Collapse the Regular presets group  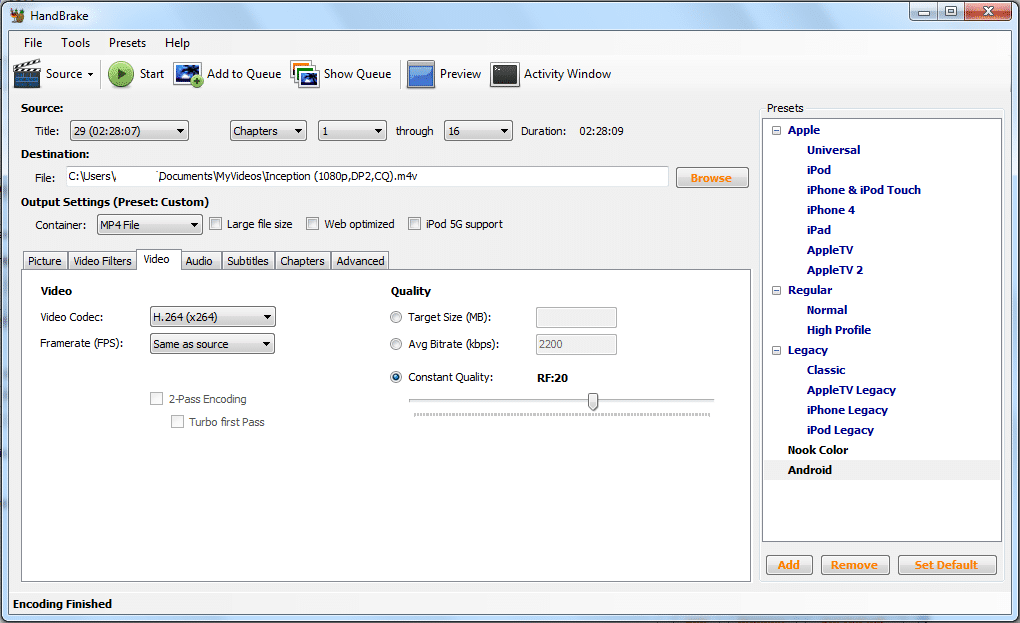[x=776, y=290]
